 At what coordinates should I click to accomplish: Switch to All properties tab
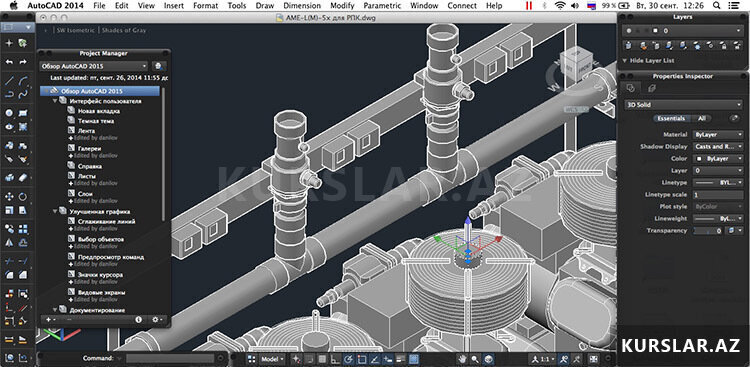702,118
